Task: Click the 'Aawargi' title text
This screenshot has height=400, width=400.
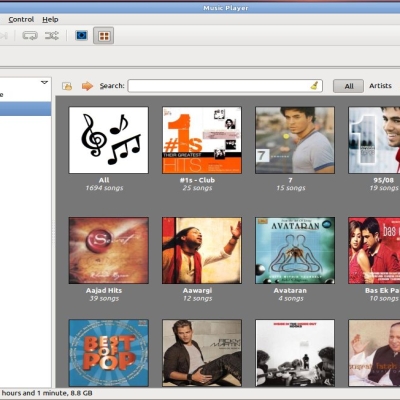Action: point(197,290)
